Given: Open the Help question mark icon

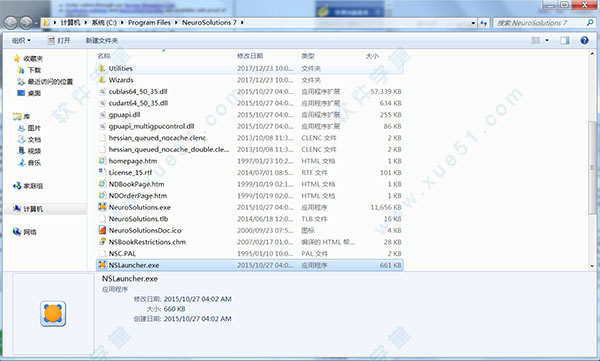Looking at the screenshot, I should click(584, 40).
